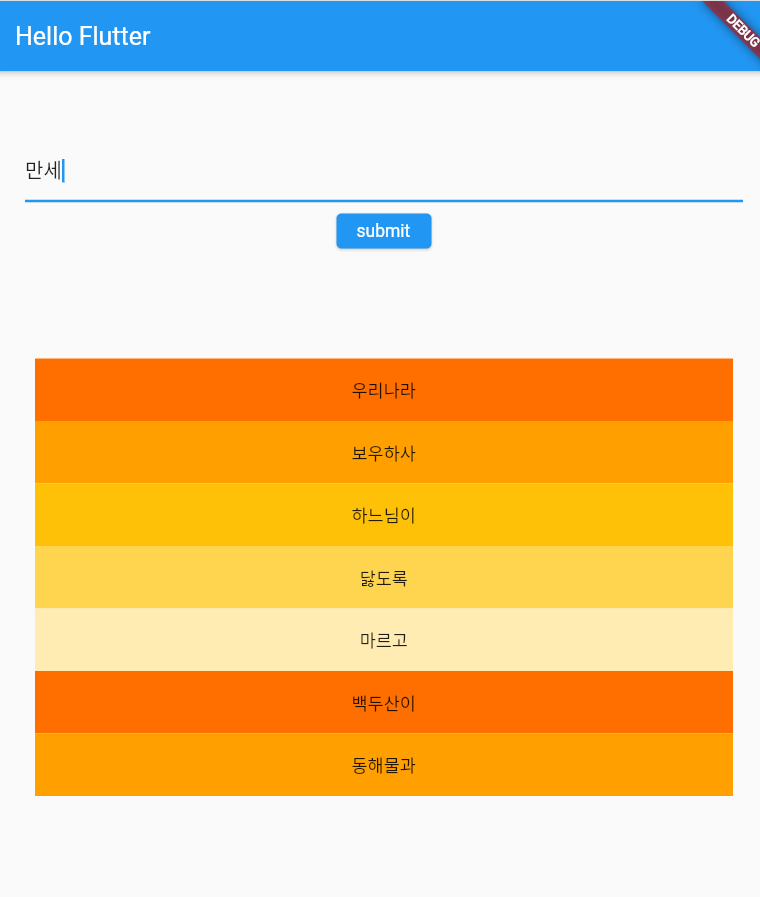Click the darkest orange row labeled 우리나라

pos(383,390)
